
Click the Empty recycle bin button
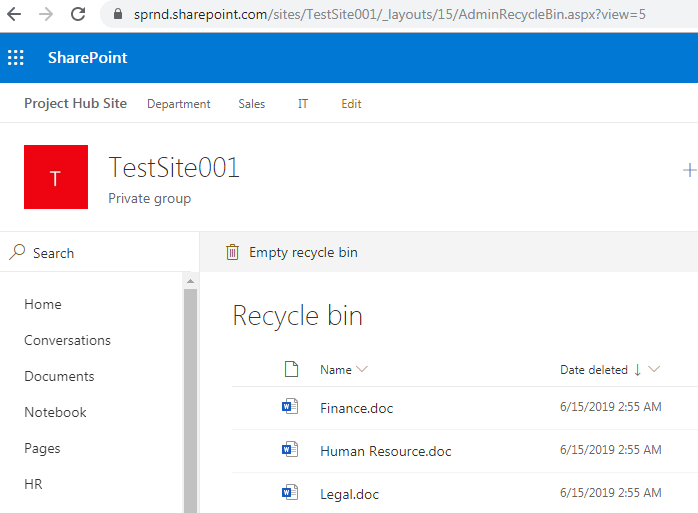click(292, 252)
